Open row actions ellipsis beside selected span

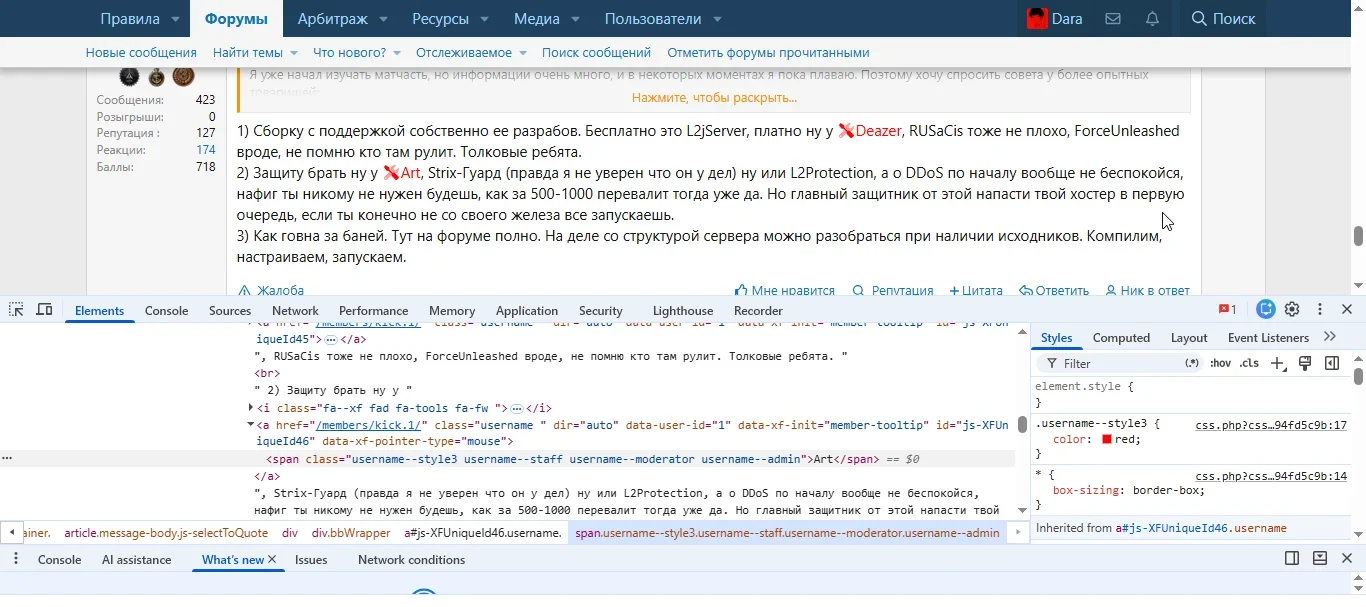point(7,459)
